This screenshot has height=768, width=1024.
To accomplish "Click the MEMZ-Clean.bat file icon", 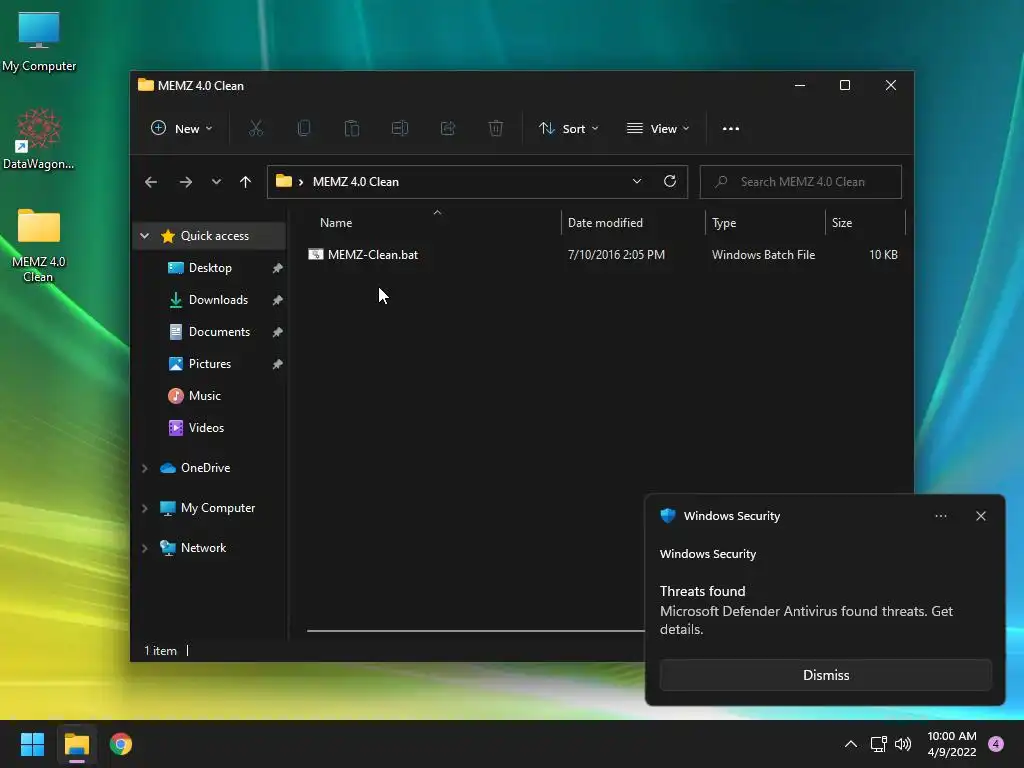I will click(x=316, y=255).
